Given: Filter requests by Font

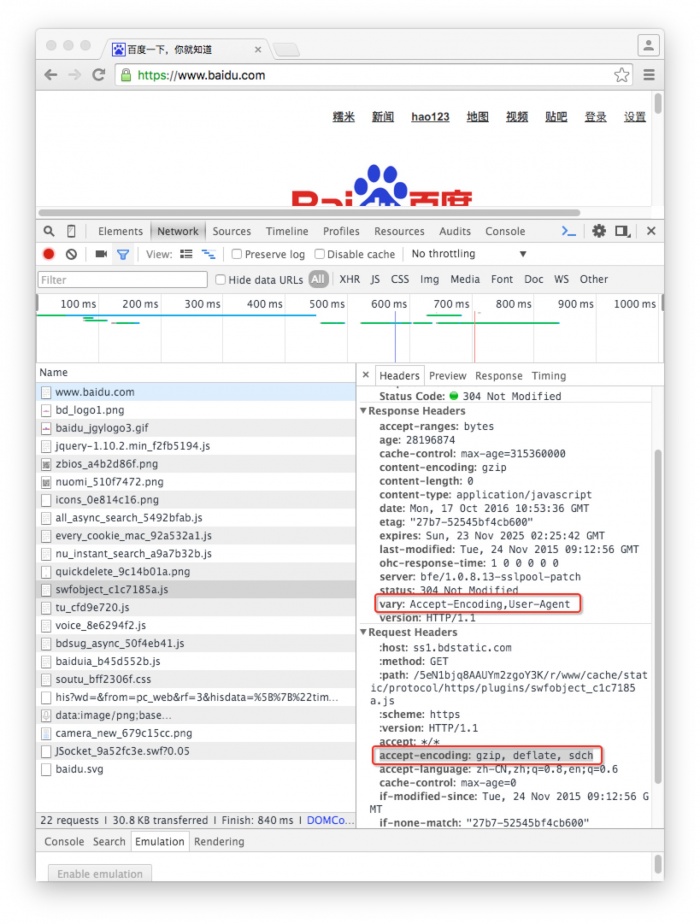Looking at the screenshot, I should point(502,279).
